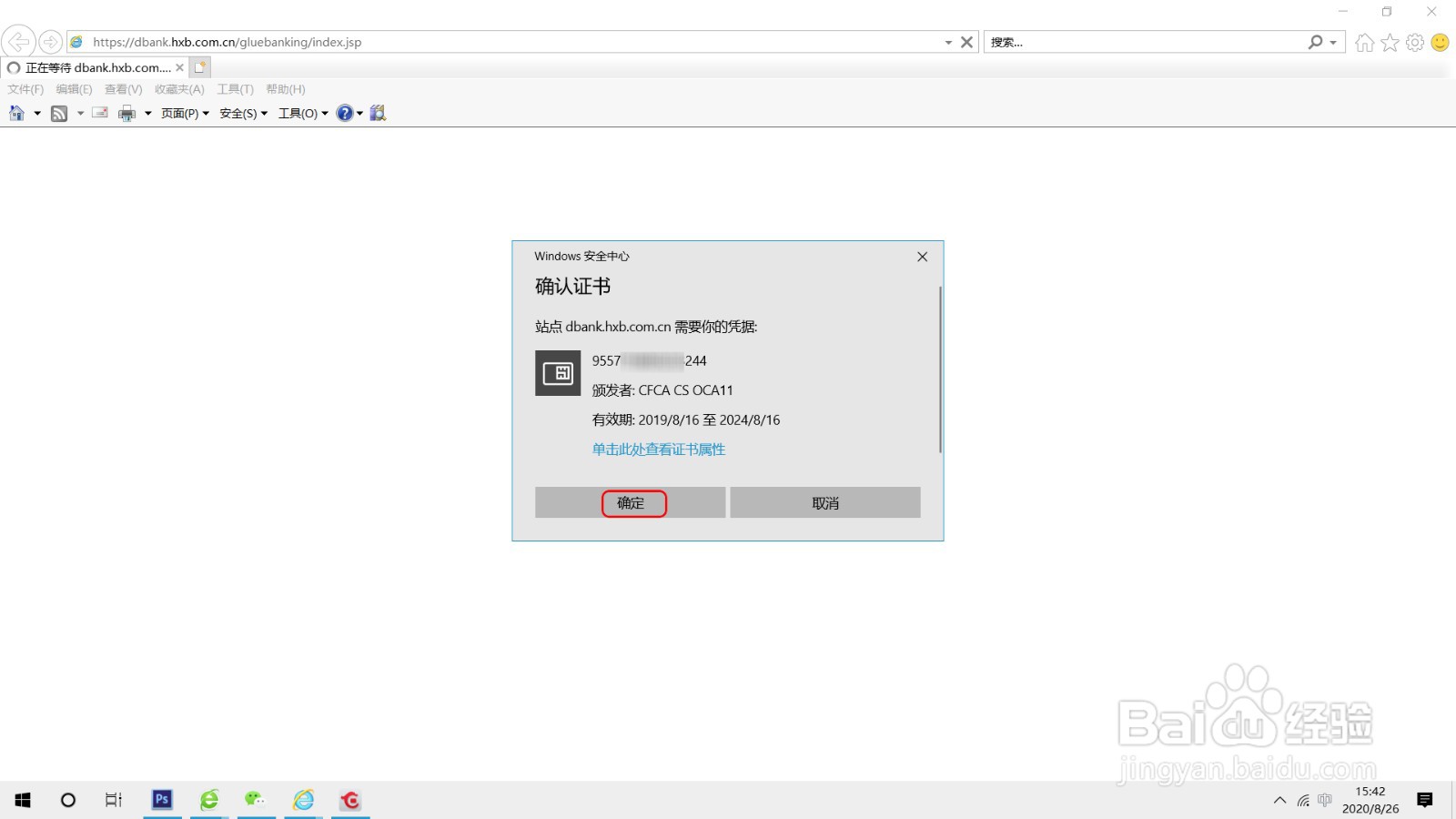
Task: Close the dbank.hxb.com tab
Action: click(179, 67)
